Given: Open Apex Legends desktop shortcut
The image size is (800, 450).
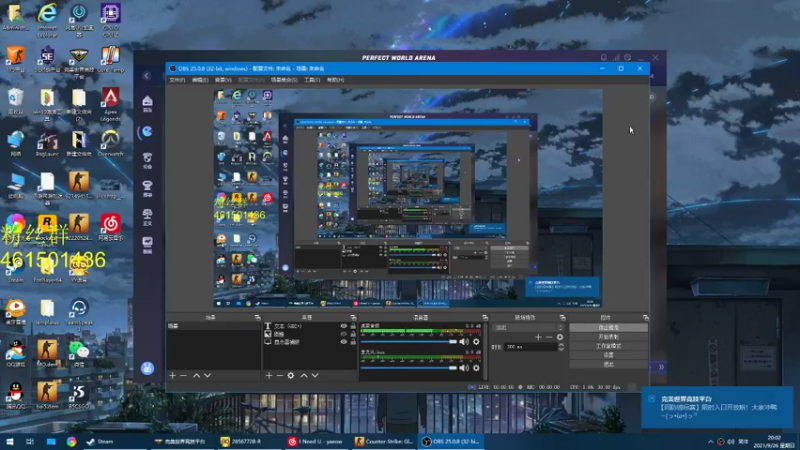Looking at the screenshot, I should [111, 104].
